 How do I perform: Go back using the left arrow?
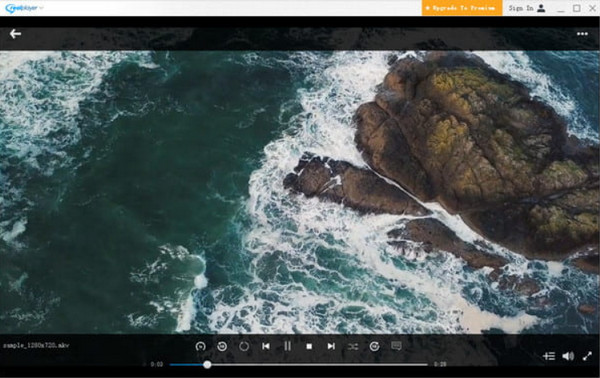pos(15,34)
